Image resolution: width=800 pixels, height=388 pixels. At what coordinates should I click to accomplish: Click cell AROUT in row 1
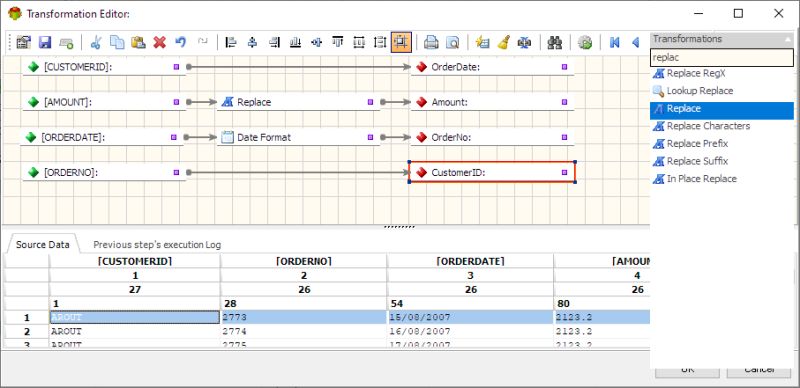point(135,317)
